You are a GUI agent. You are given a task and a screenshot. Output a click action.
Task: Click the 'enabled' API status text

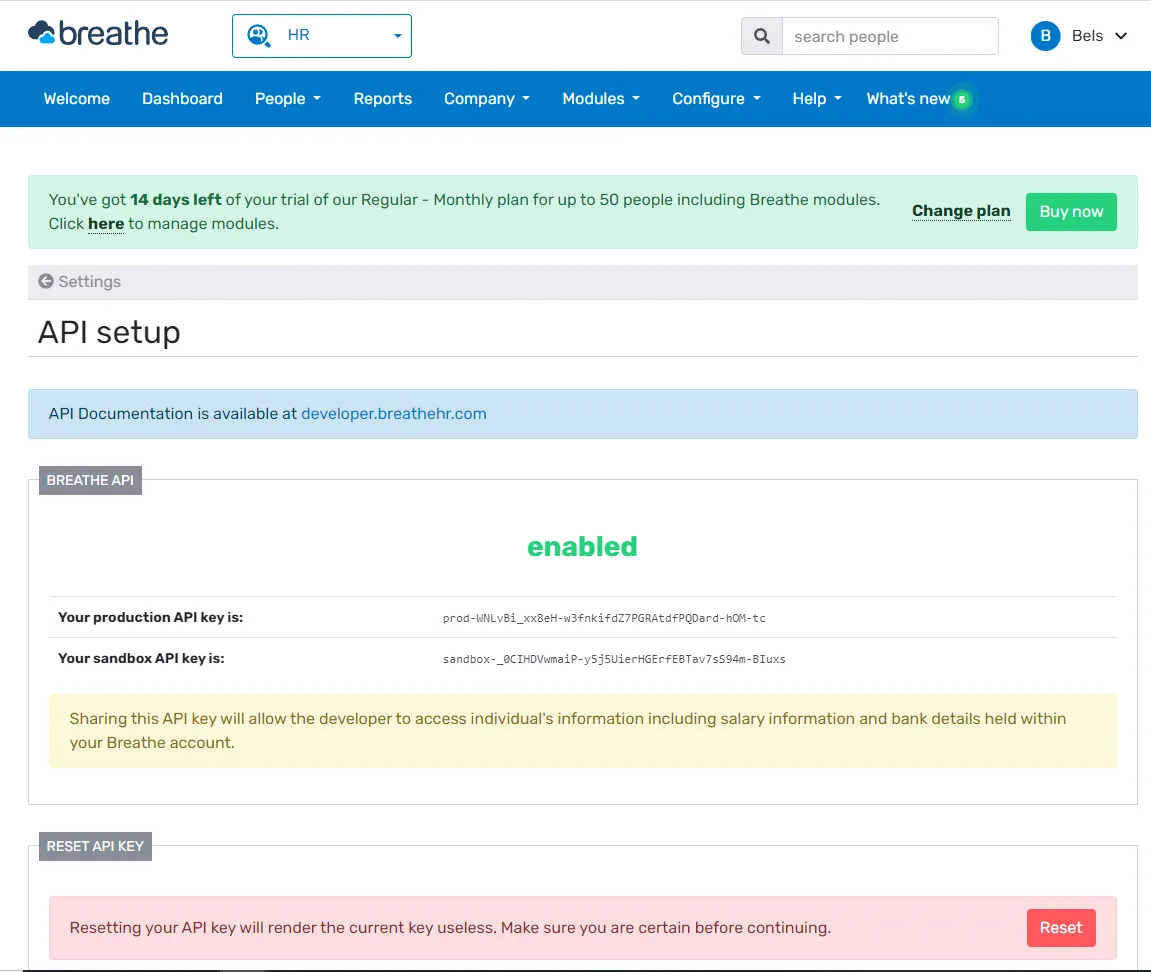point(582,546)
